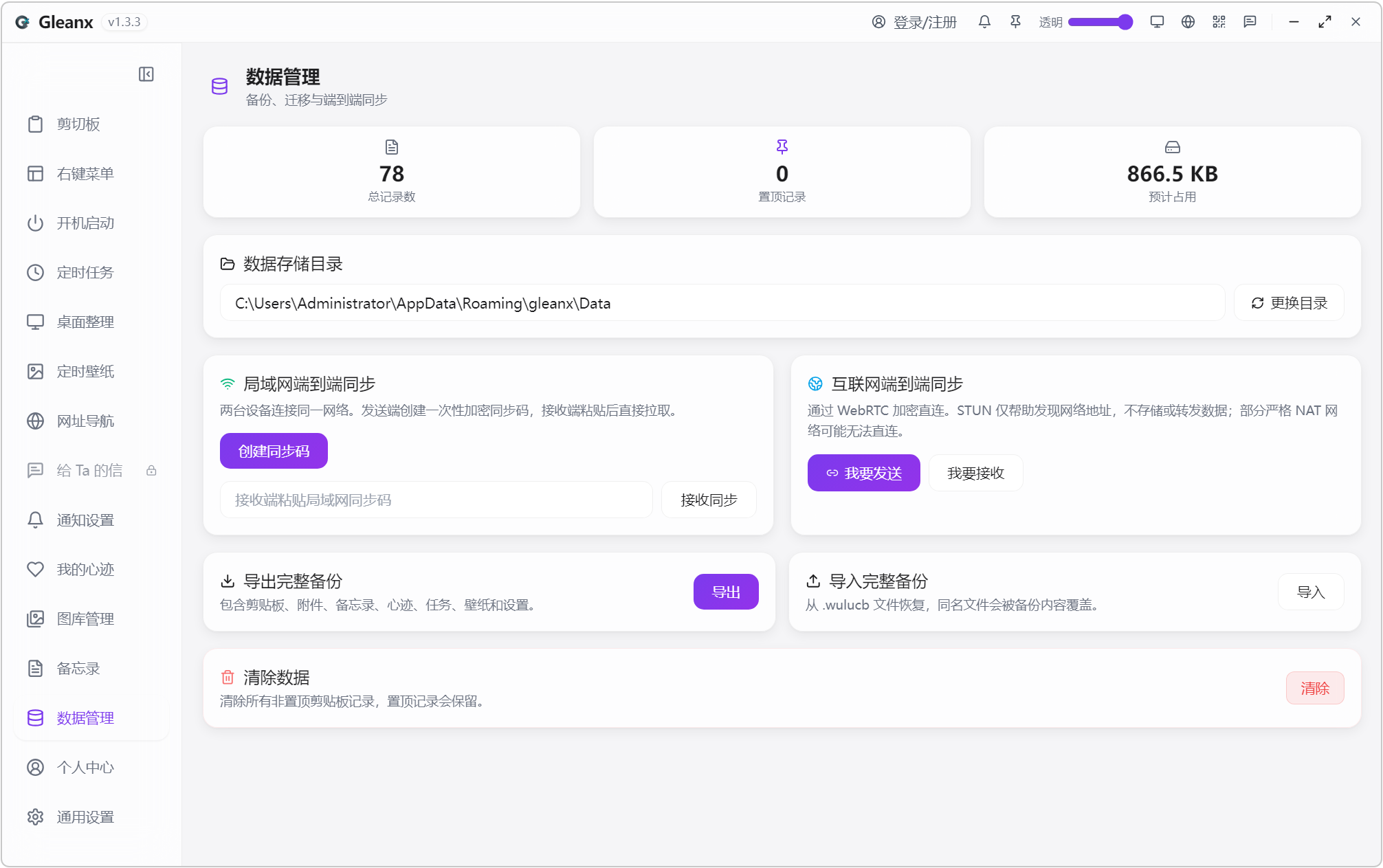Open 定时任务 scheduled tasks

point(92,273)
